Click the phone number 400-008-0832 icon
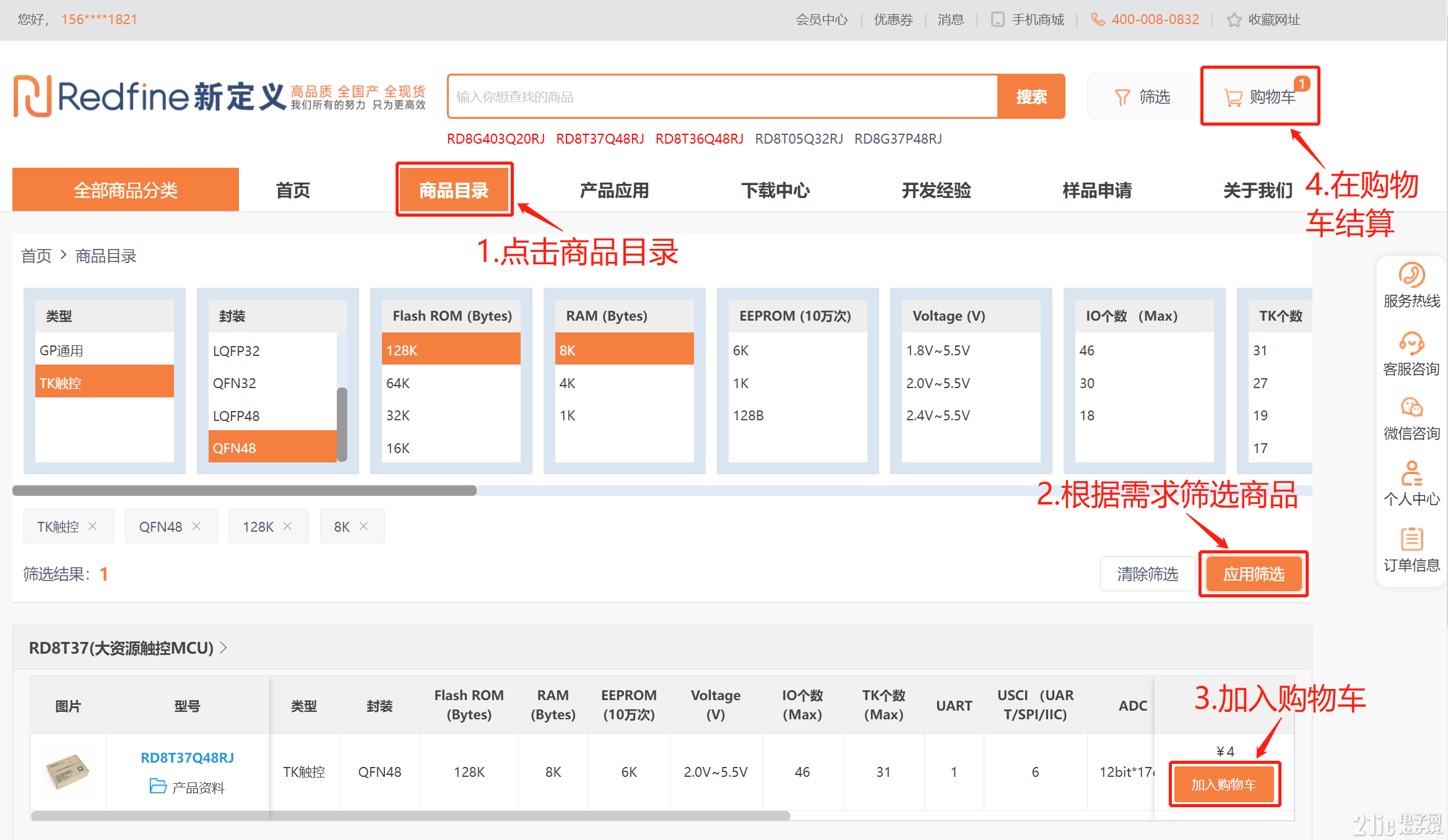Image resolution: width=1448 pixels, height=840 pixels. click(x=1098, y=19)
